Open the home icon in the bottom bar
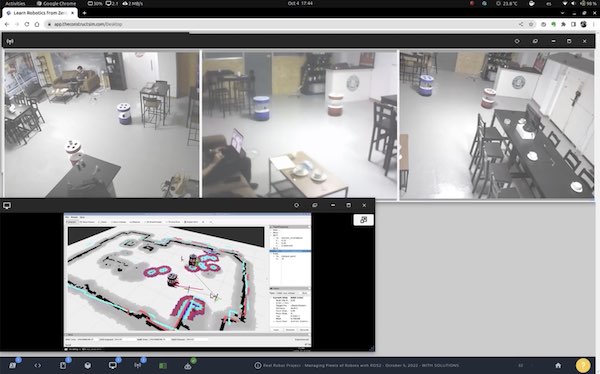The width and height of the screenshot is (600, 374). [558, 365]
